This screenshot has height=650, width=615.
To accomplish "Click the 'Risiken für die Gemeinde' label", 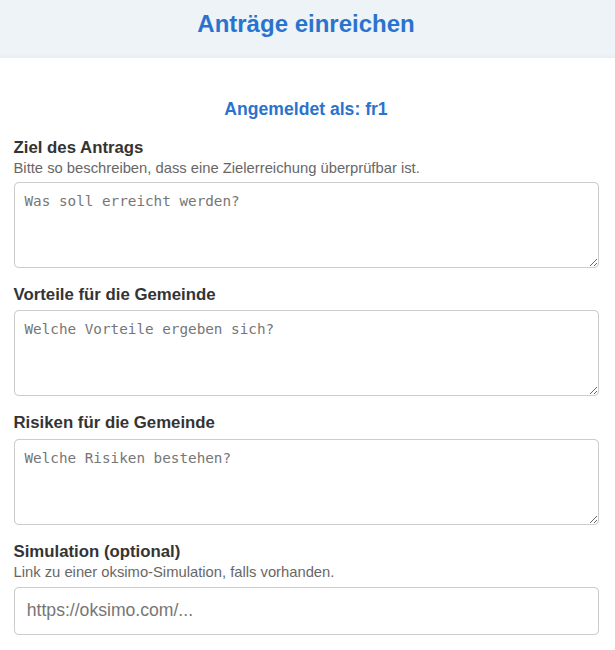I will 114,422.
